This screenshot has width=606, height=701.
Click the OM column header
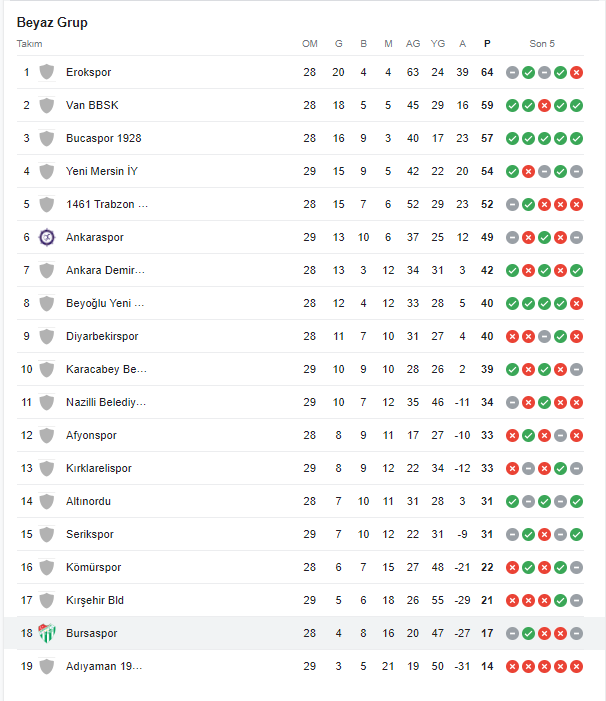(310, 44)
